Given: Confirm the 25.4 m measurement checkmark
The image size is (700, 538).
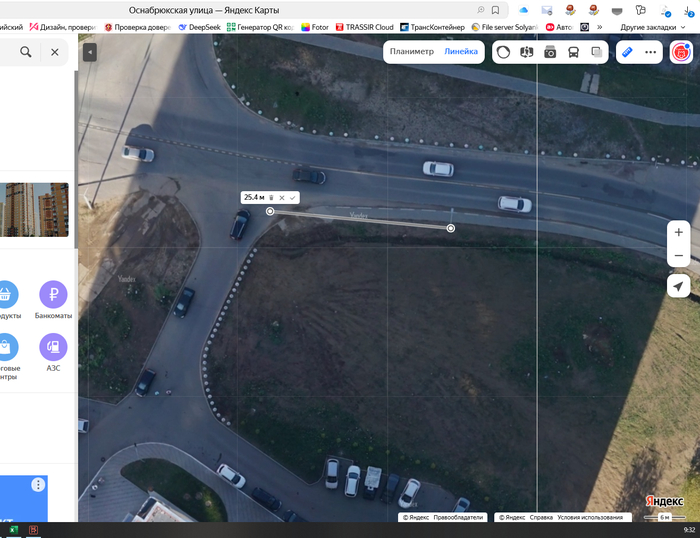Looking at the screenshot, I should [x=292, y=198].
